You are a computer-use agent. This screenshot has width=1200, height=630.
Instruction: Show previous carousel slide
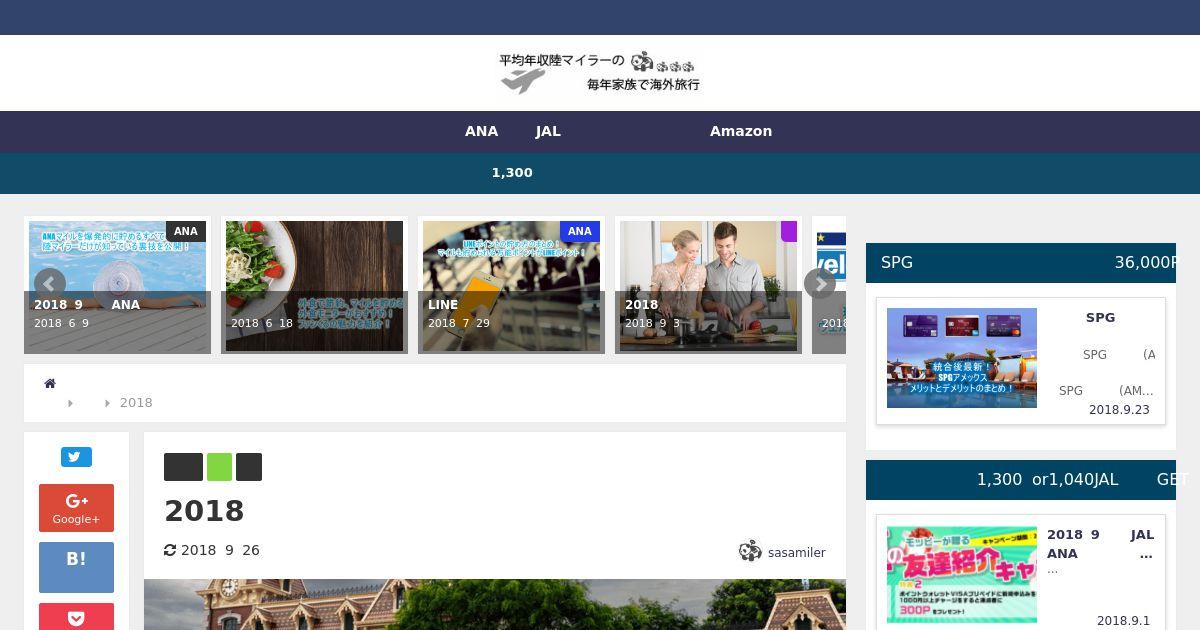(x=50, y=284)
